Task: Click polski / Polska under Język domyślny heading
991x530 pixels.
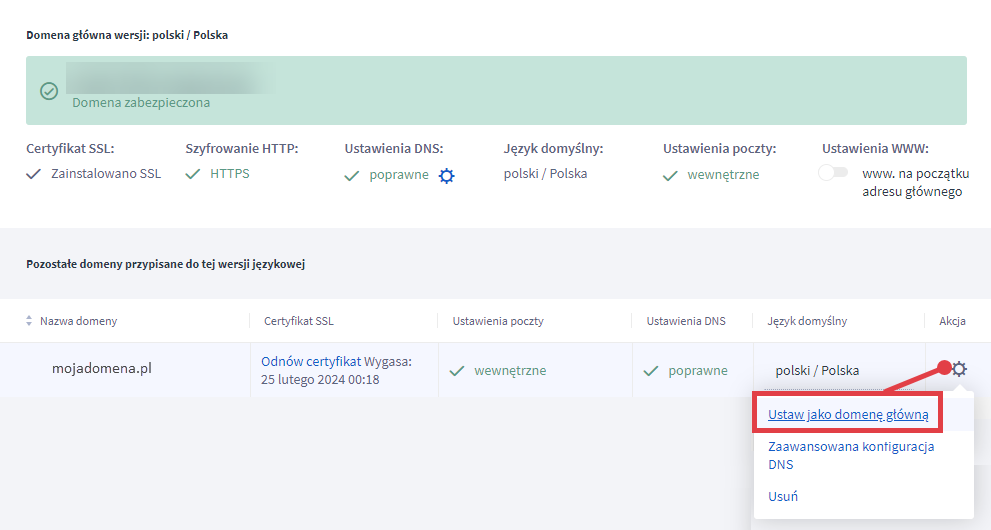Action: click(545, 173)
